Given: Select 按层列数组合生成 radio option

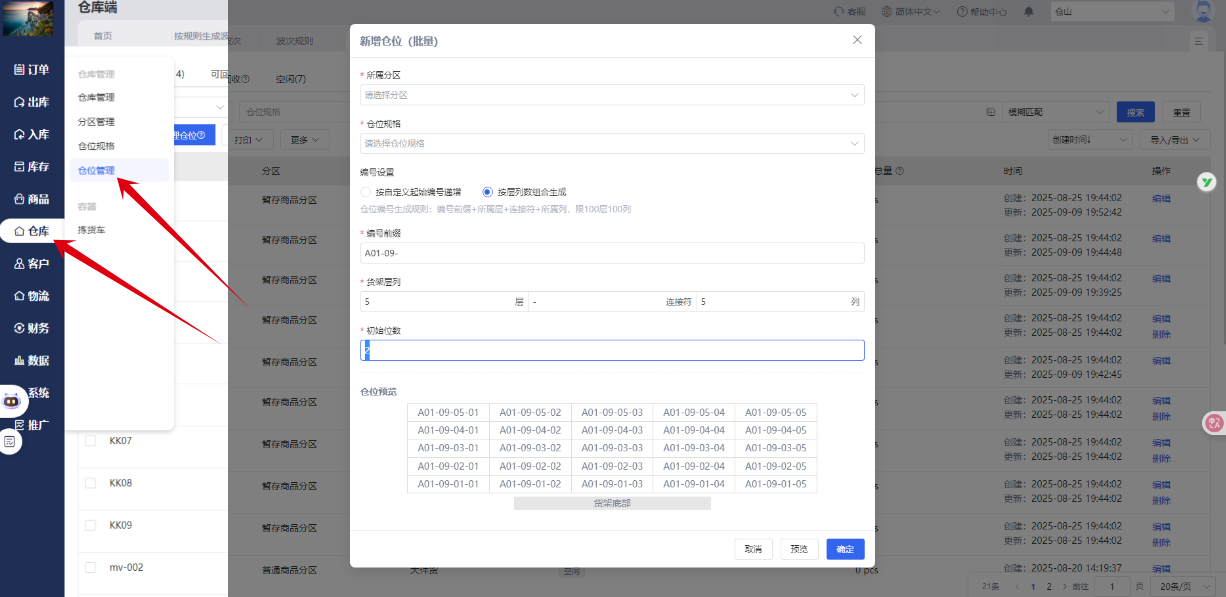Looking at the screenshot, I should (x=487, y=191).
